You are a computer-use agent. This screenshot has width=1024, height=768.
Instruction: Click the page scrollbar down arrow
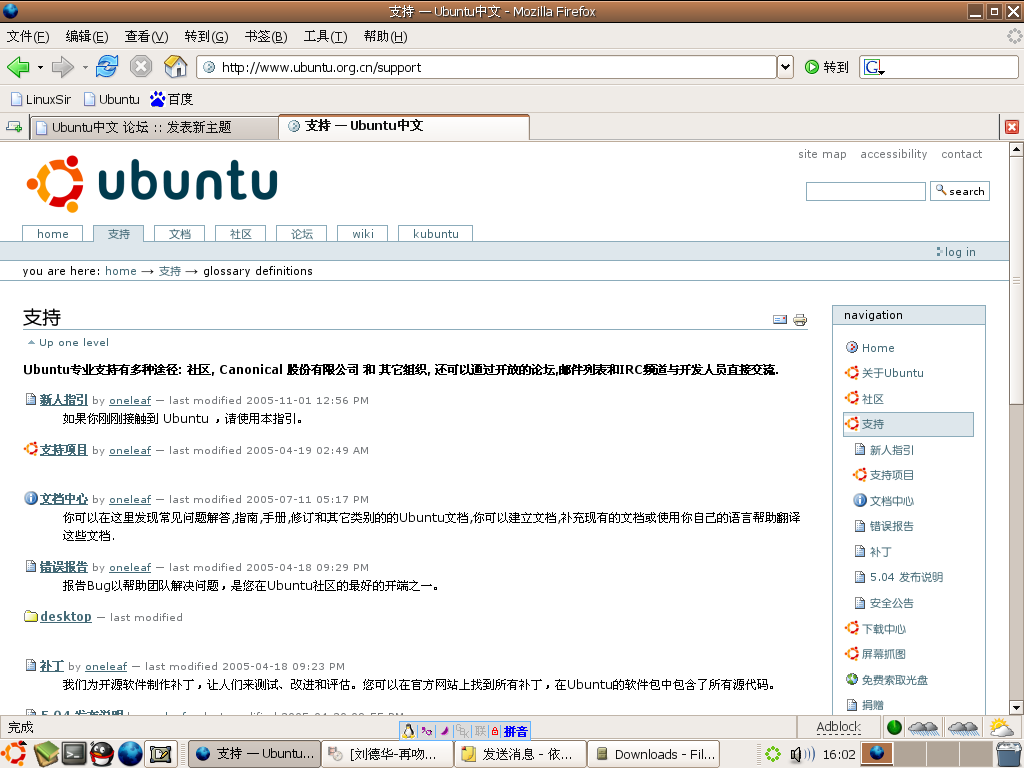1016,707
